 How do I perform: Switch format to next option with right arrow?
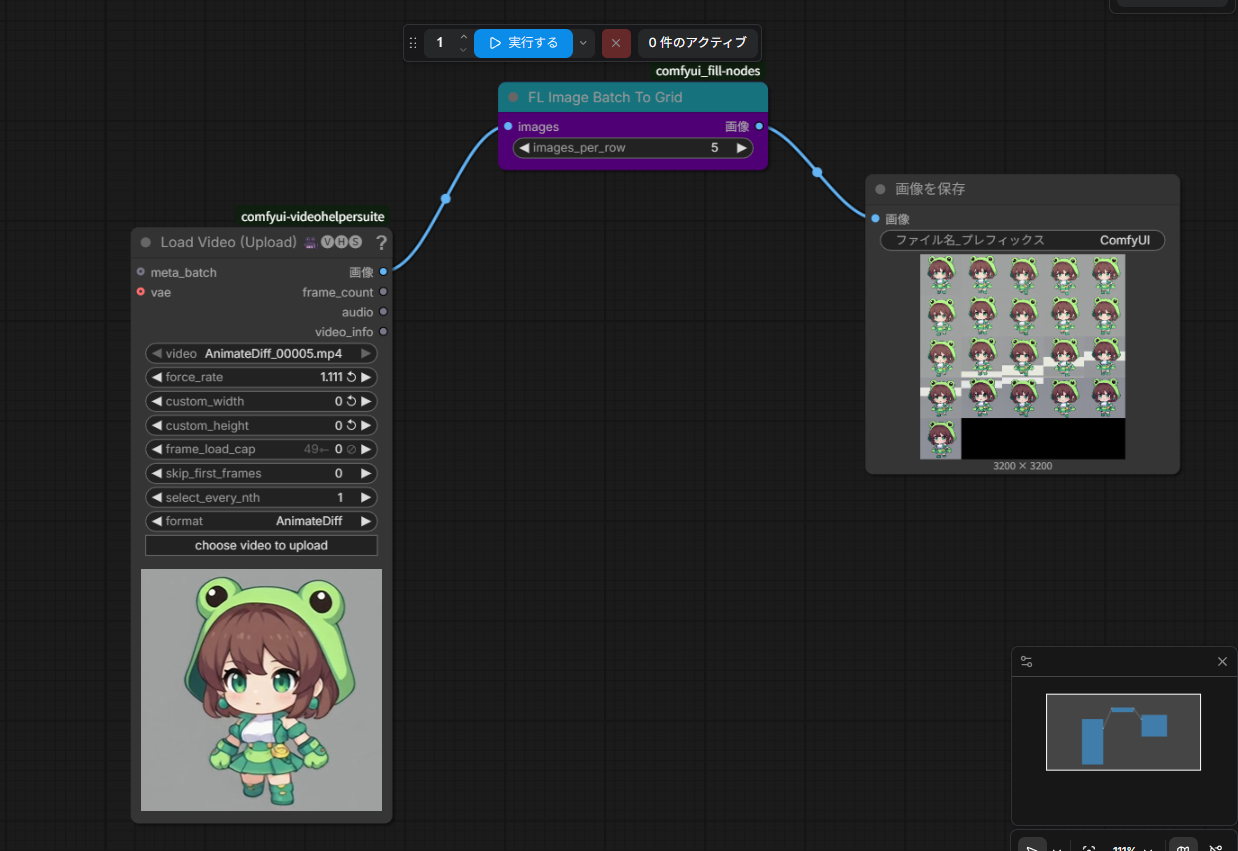tap(366, 521)
